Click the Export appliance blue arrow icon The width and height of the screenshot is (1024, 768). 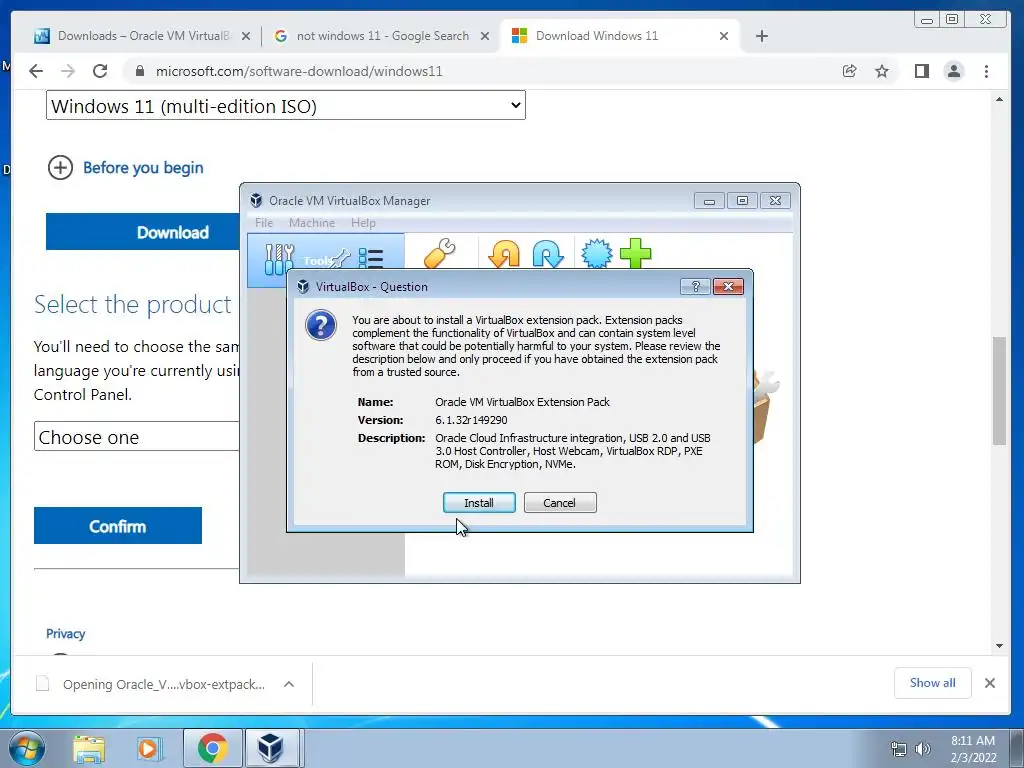pyautogui.click(x=547, y=254)
